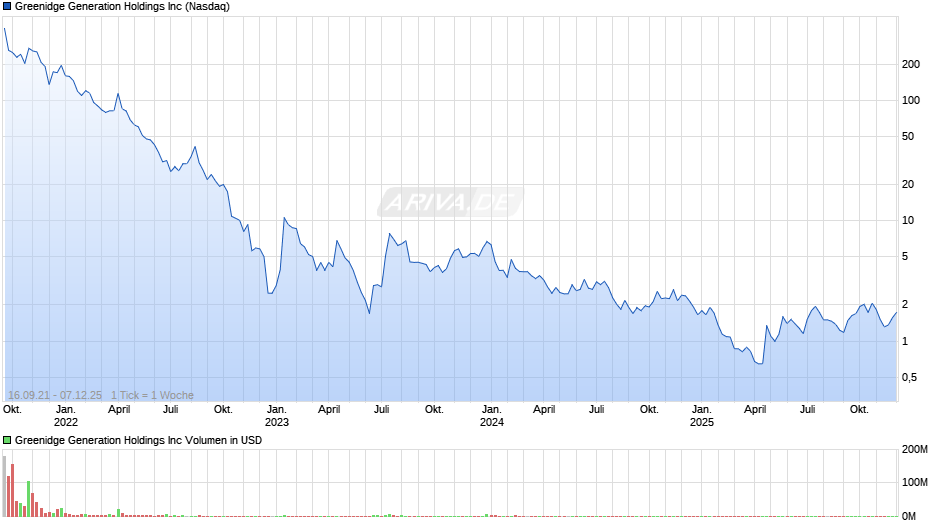
Task: Click the price spike near January 2023
Action: [x=284, y=218]
